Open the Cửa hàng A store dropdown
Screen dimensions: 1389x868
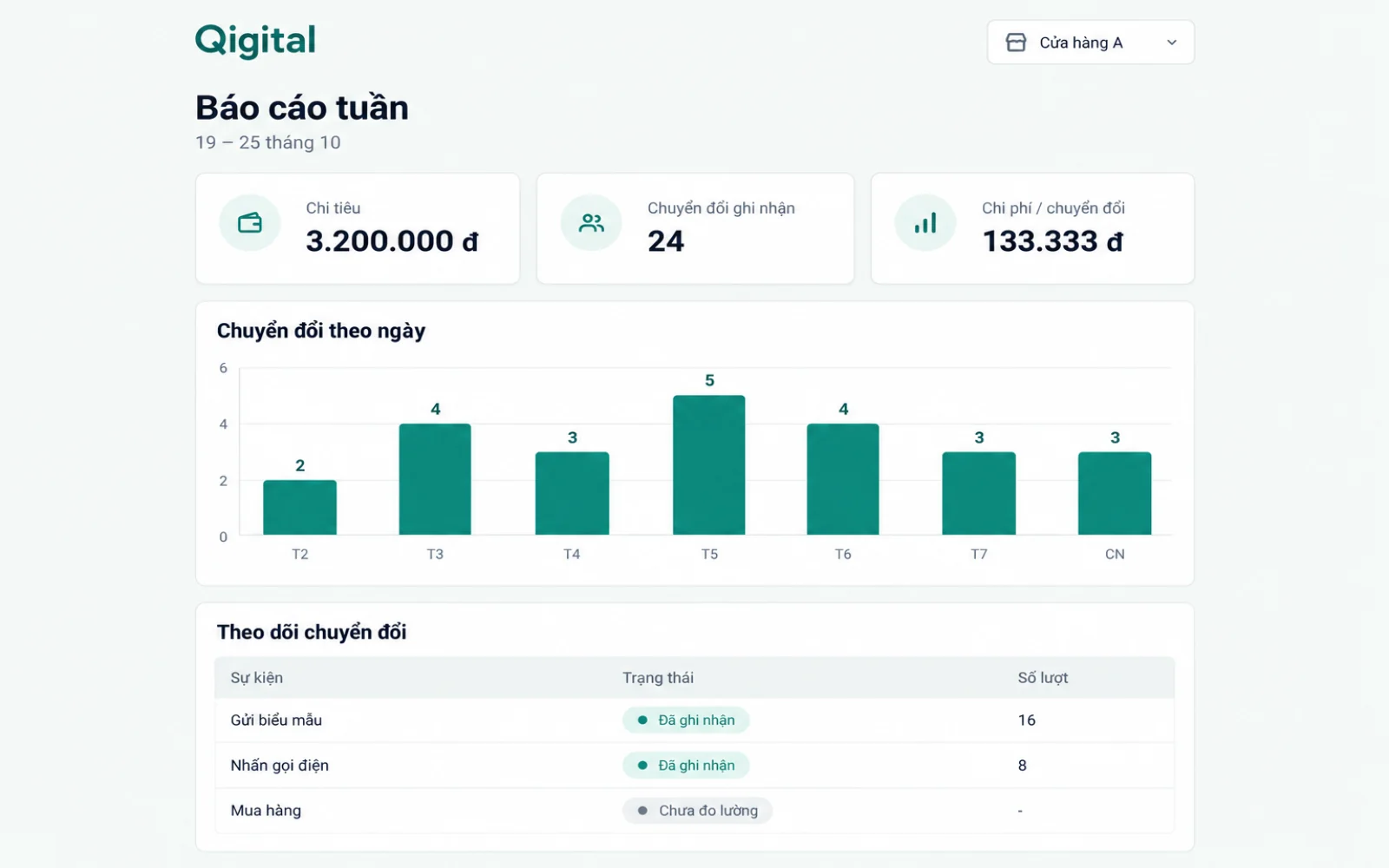1090,43
